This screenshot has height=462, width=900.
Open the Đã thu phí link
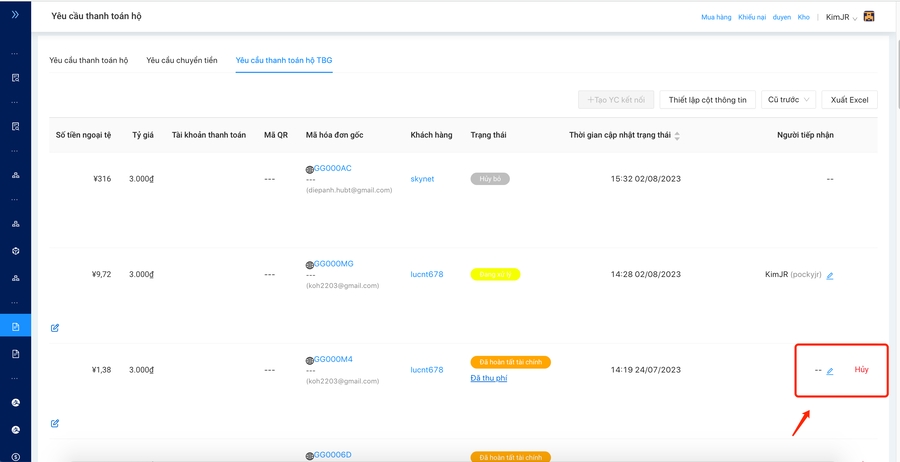pyautogui.click(x=488, y=378)
